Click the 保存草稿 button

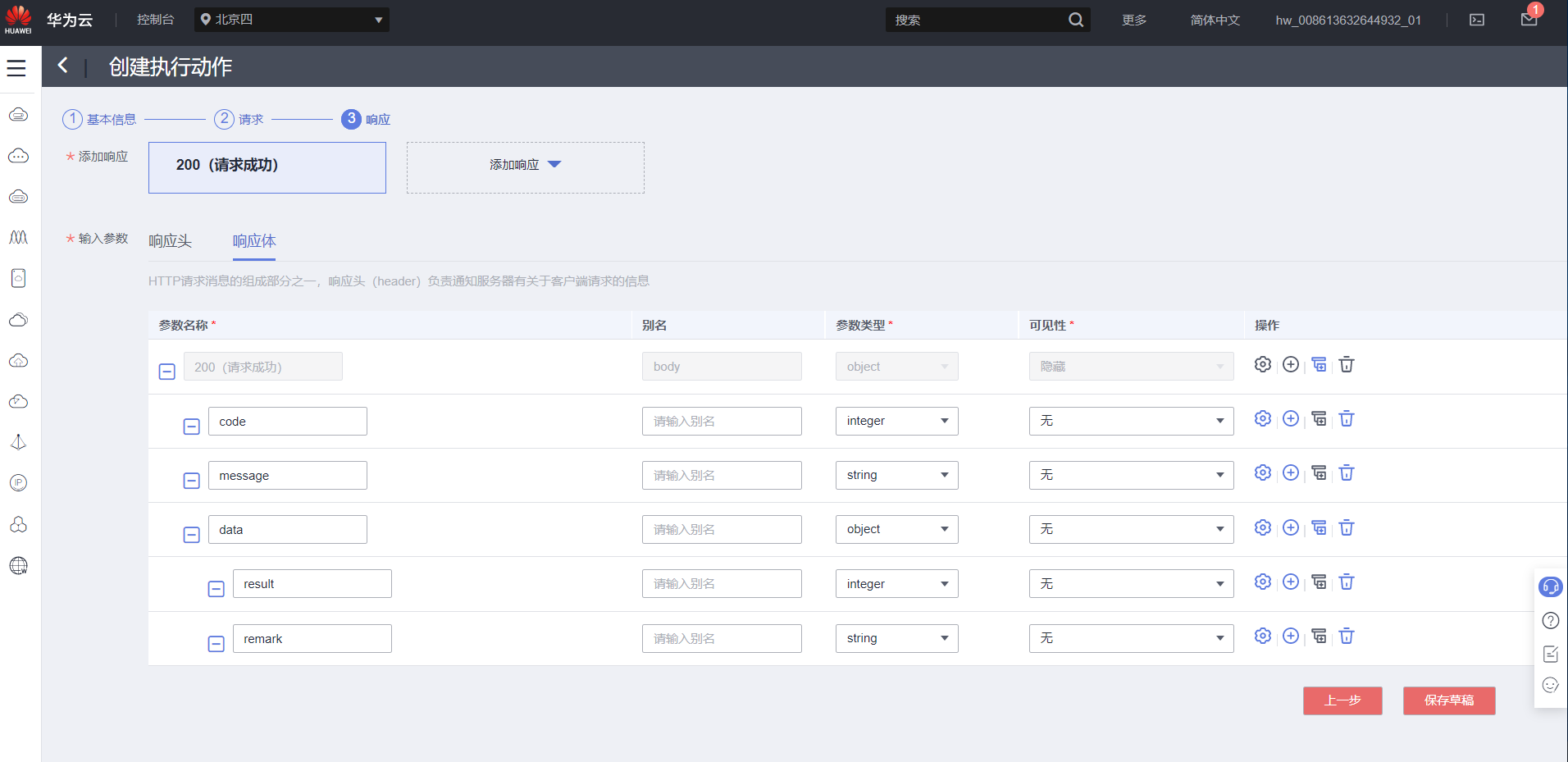coord(1449,700)
